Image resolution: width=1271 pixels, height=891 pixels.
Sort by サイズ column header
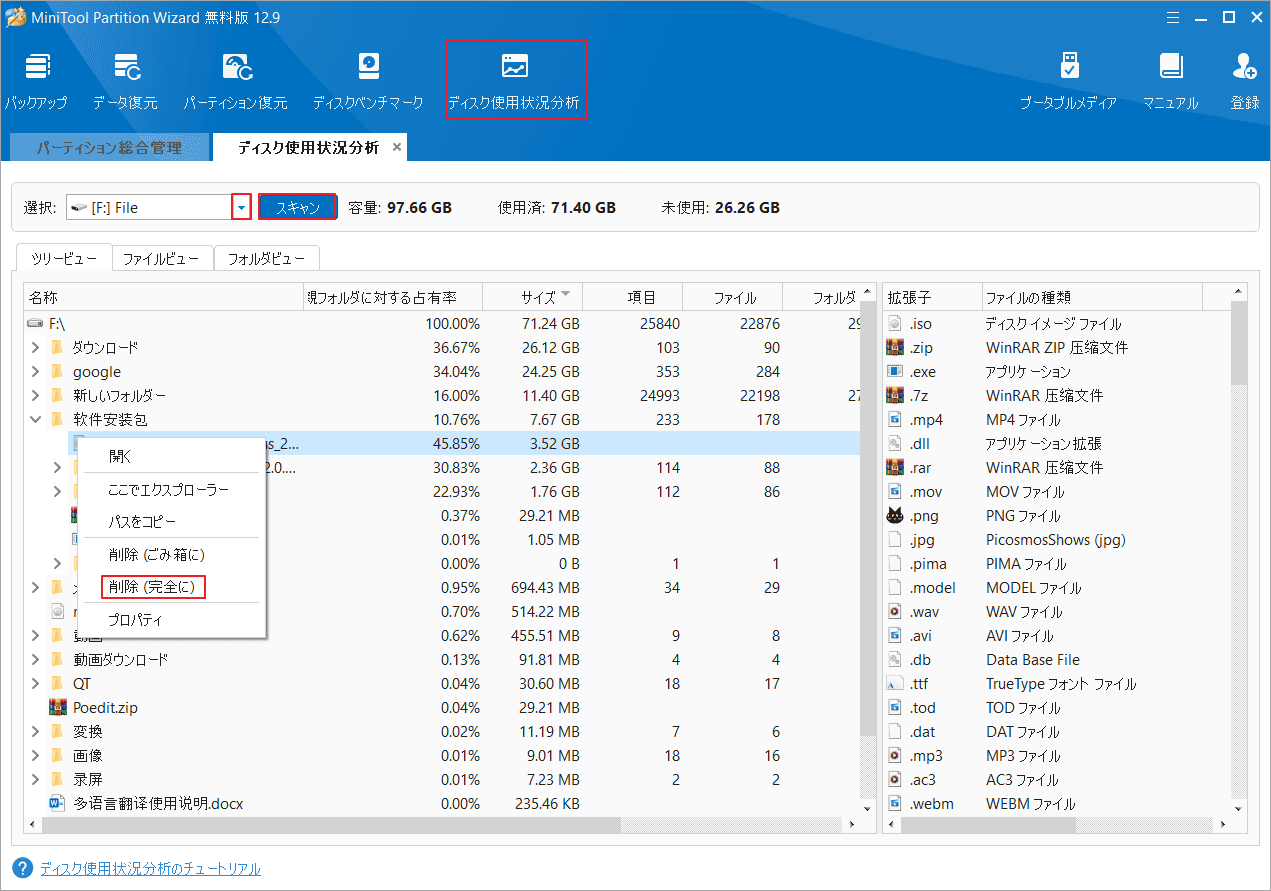pos(532,297)
